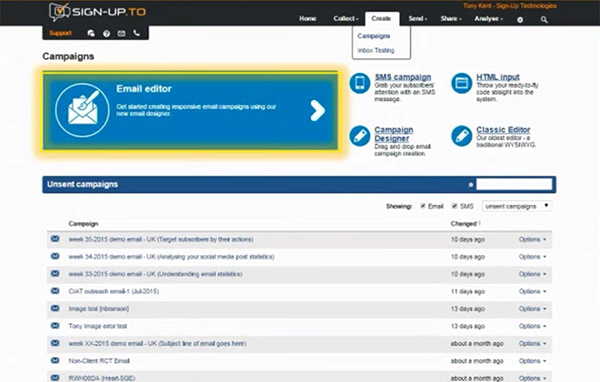The height and width of the screenshot is (382, 600).
Task: Open the Classic Editor link
Action: point(503,130)
